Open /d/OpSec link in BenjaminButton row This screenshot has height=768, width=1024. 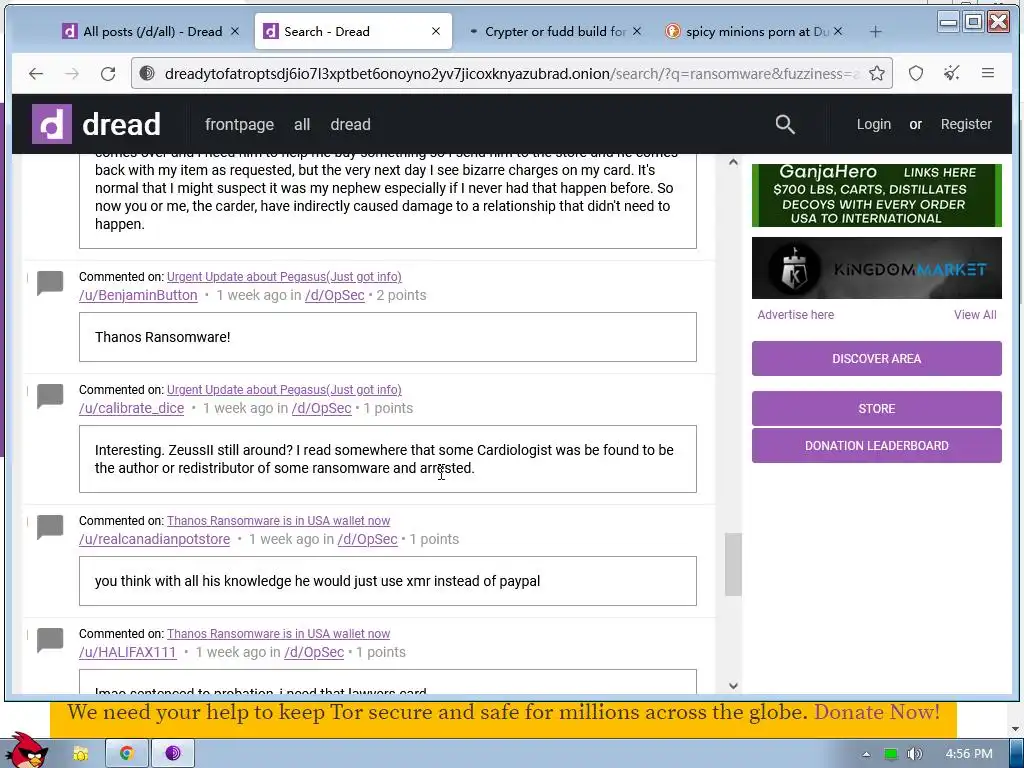(334, 295)
